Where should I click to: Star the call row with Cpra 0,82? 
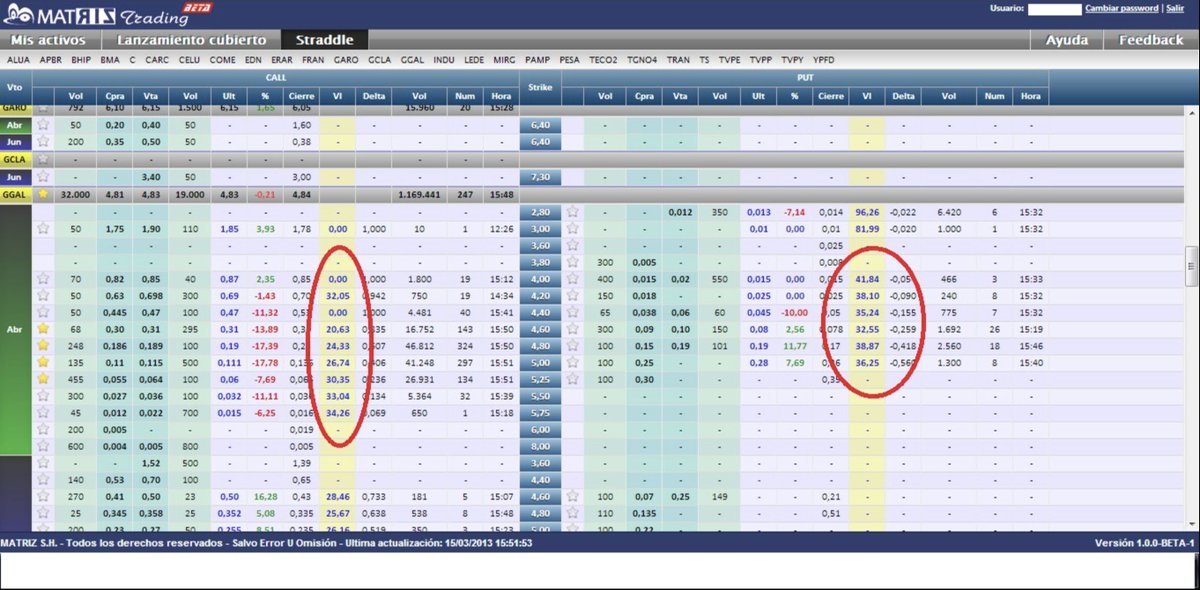click(x=43, y=279)
